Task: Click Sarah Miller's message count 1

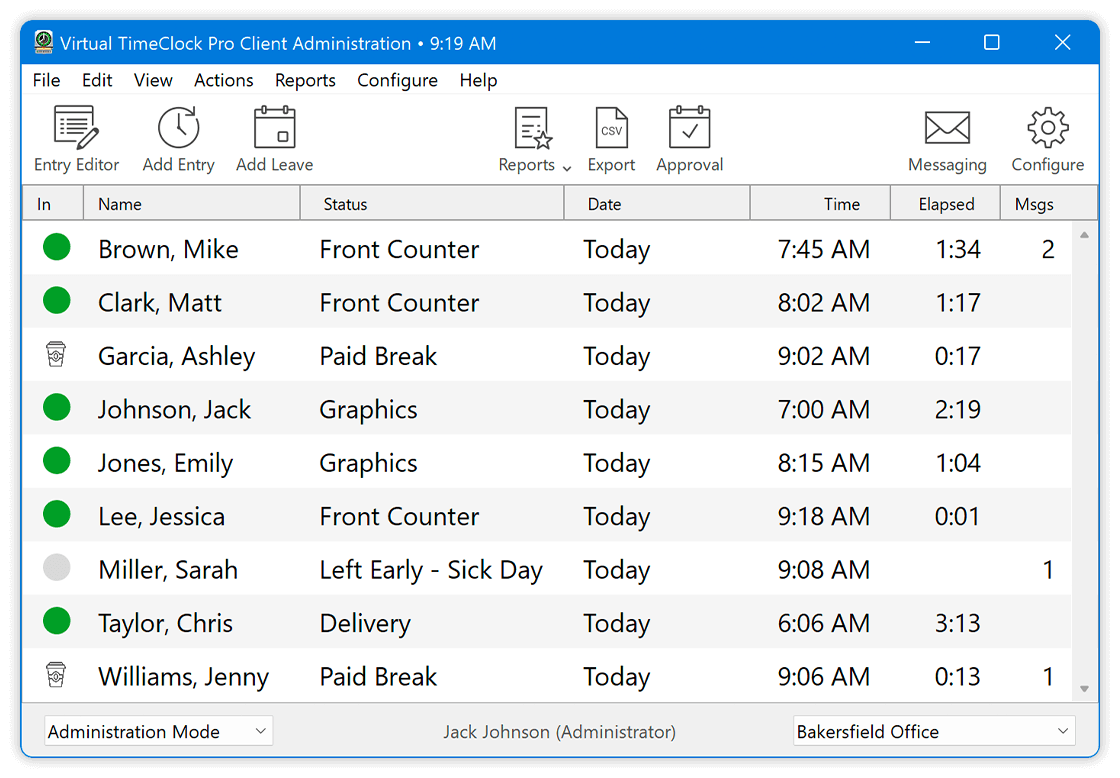Action: pos(1048,570)
